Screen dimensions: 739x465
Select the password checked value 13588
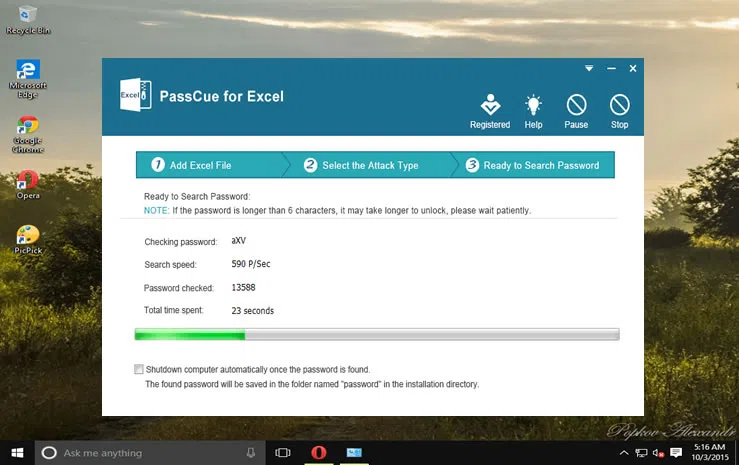point(243,287)
